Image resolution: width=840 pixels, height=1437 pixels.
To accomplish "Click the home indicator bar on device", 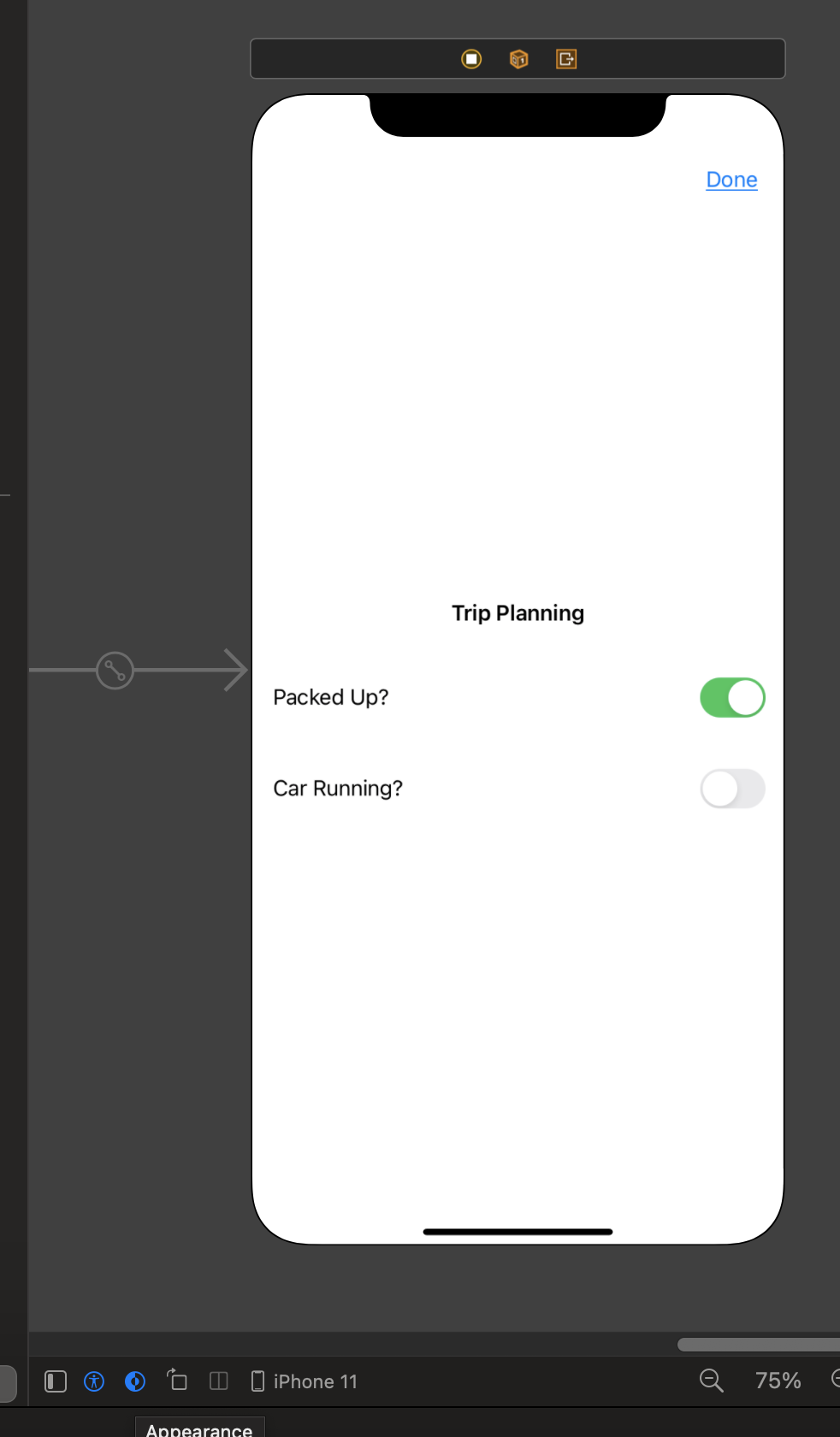I will (518, 1232).
